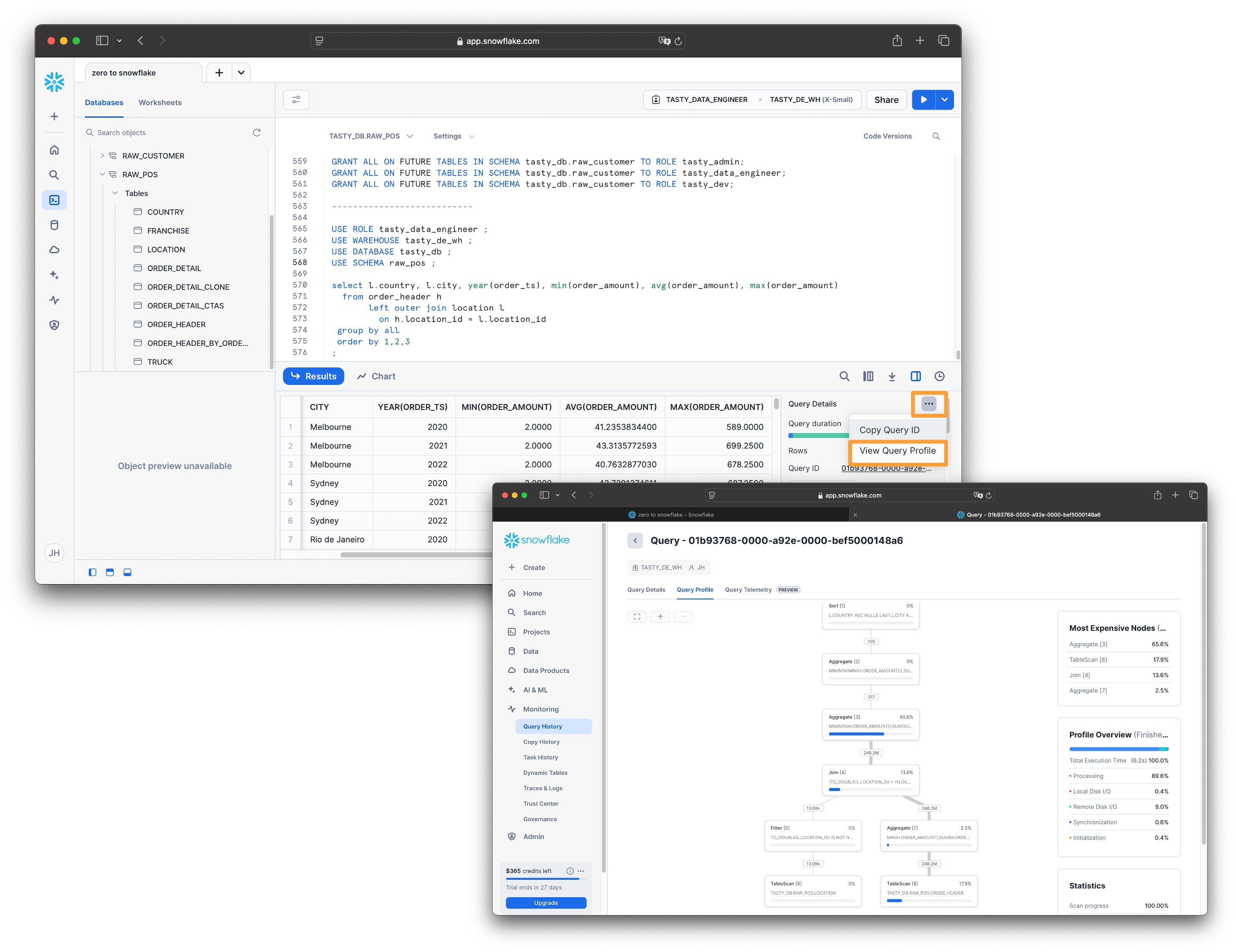Collapse the RAW_POS schema
Viewport: 1236px width, 952px height.
pos(102,174)
